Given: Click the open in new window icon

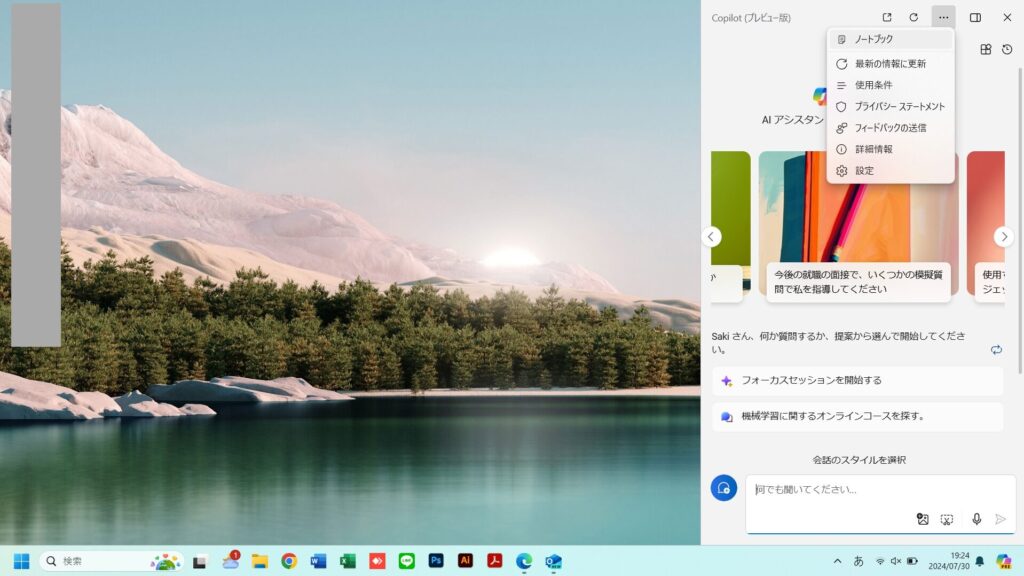Looking at the screenshot, I should click(887, 17).
